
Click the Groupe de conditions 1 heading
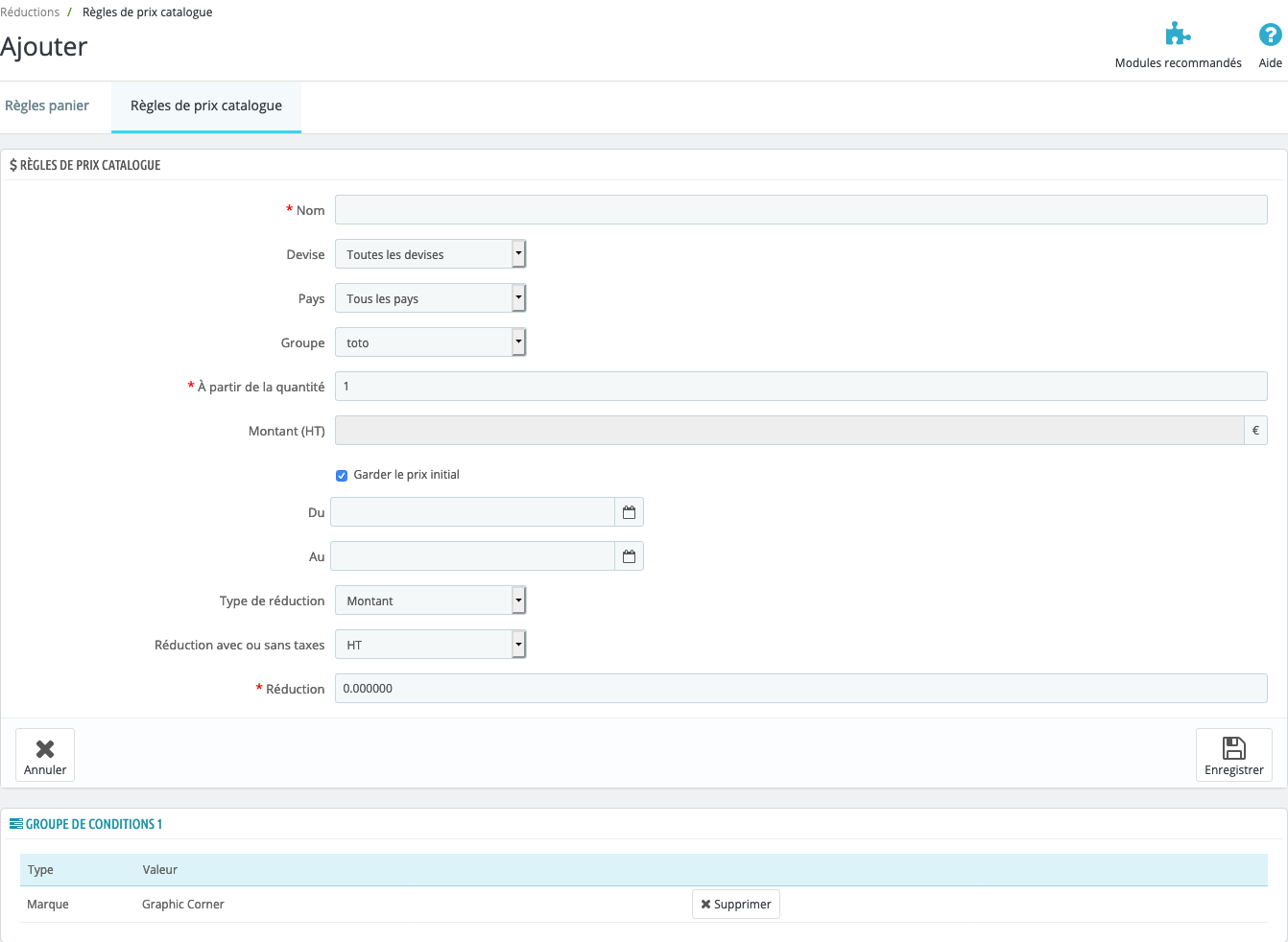tap(94, 824)
